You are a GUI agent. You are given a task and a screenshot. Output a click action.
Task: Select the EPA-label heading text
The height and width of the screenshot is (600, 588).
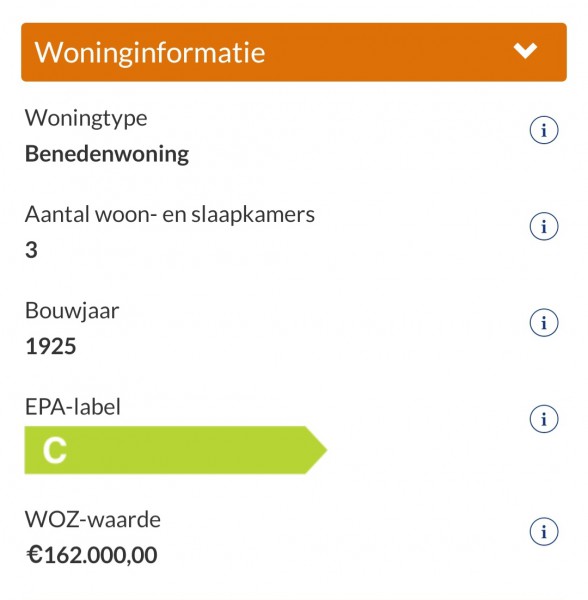tap(73, 407)
